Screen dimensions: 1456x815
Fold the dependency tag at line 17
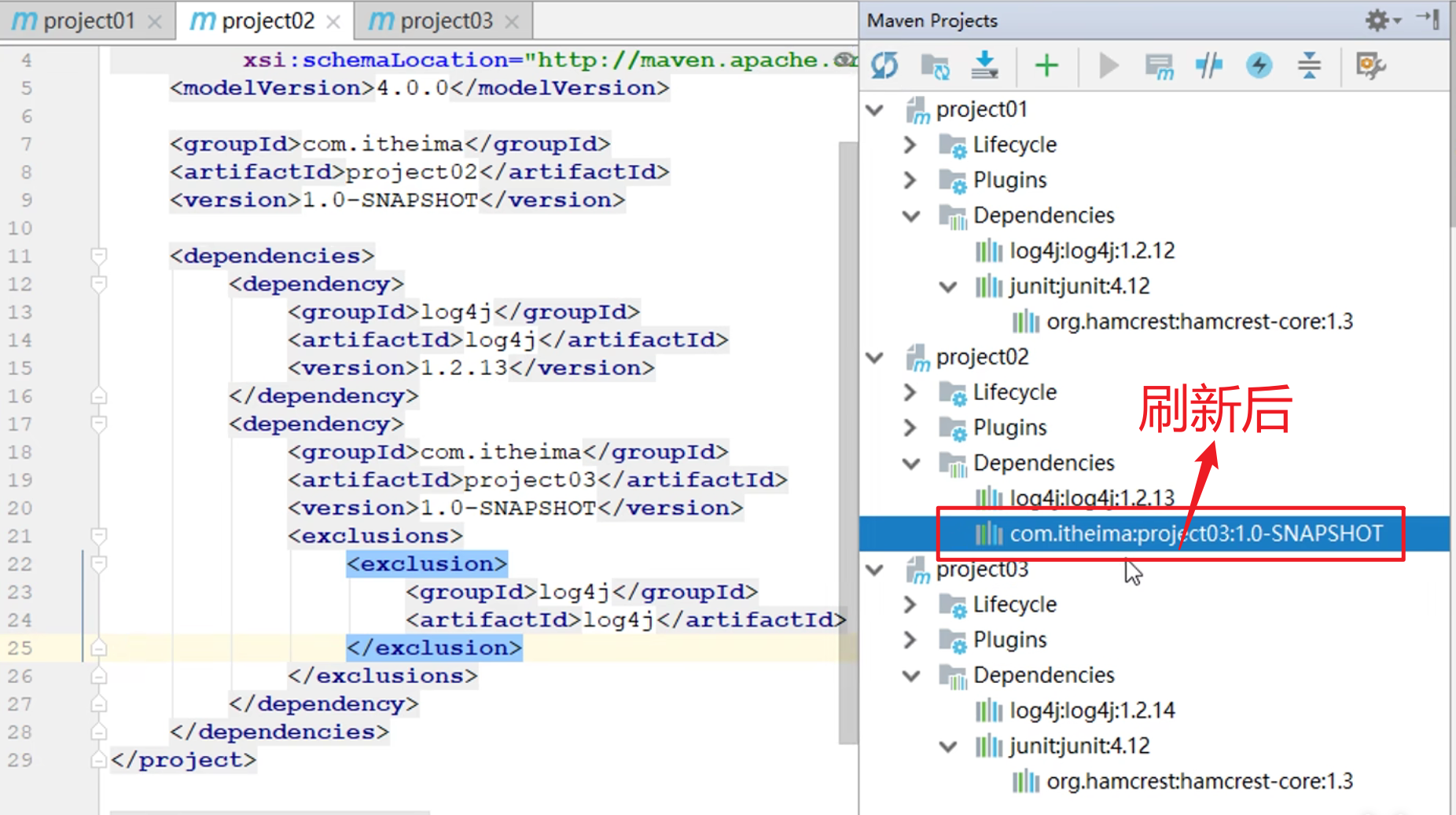[98, 424]
